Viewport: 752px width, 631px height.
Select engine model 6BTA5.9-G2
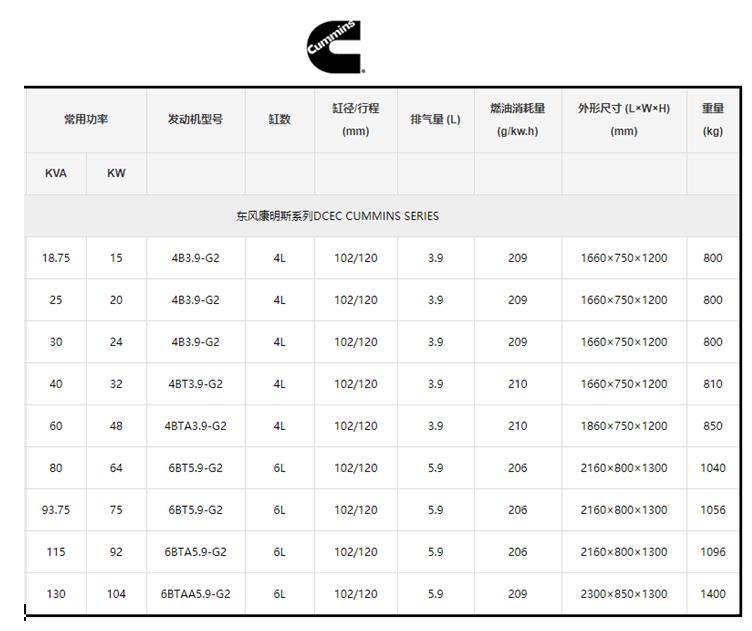click(x=196, y=552)
